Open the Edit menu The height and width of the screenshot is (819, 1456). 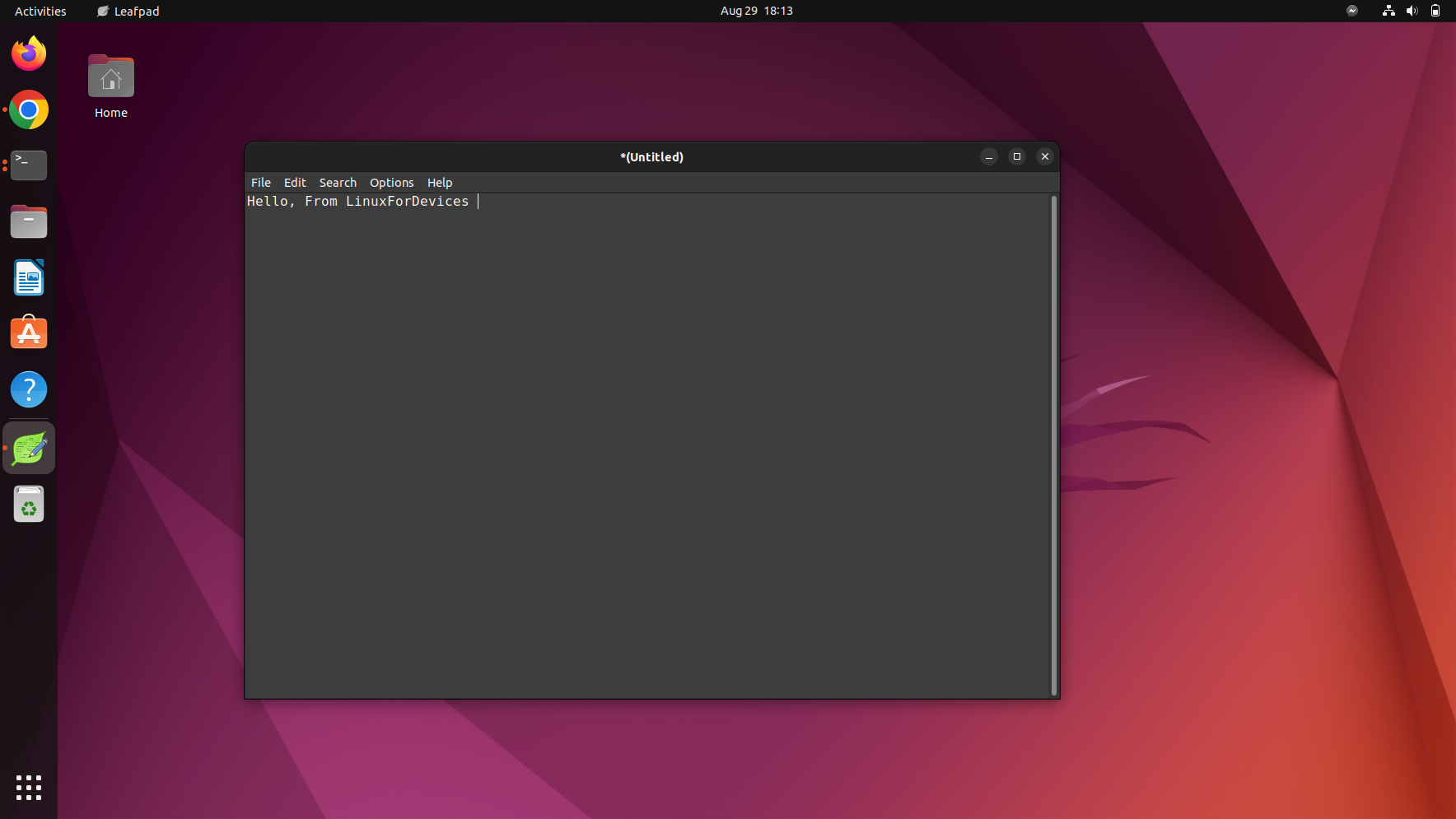click(x=294, y=182)
